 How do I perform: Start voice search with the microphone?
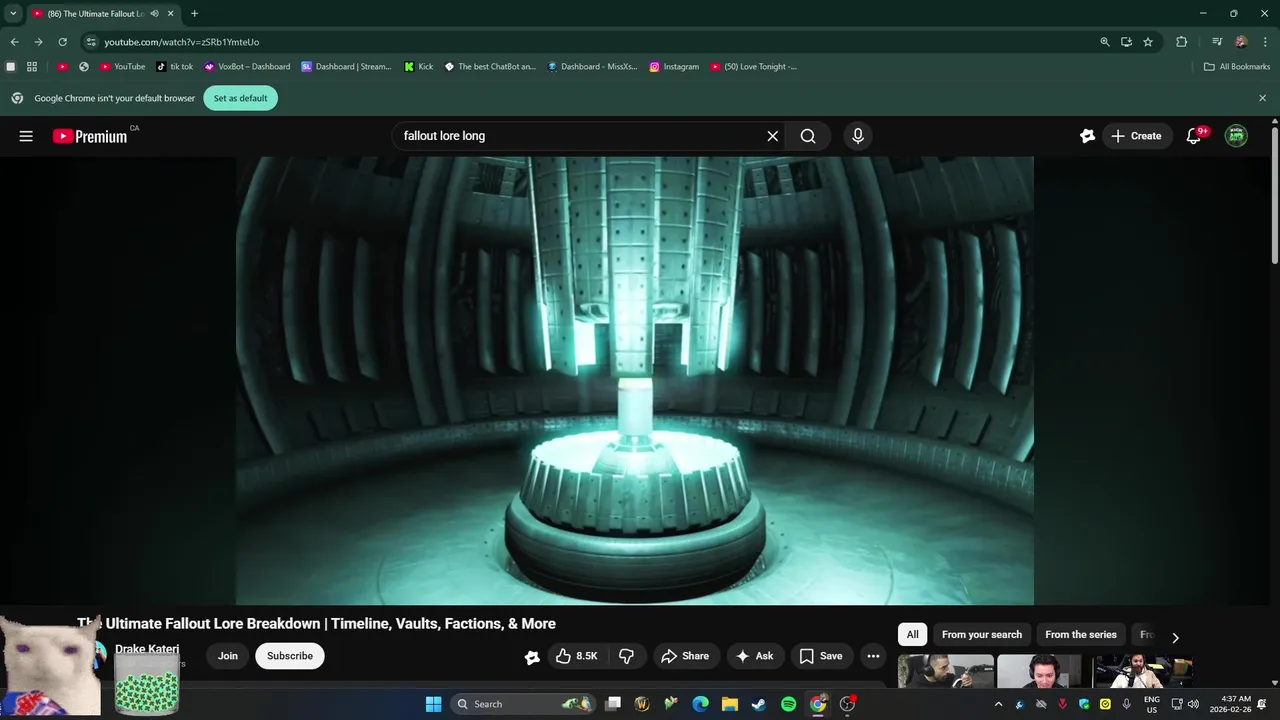coord(857,136)
